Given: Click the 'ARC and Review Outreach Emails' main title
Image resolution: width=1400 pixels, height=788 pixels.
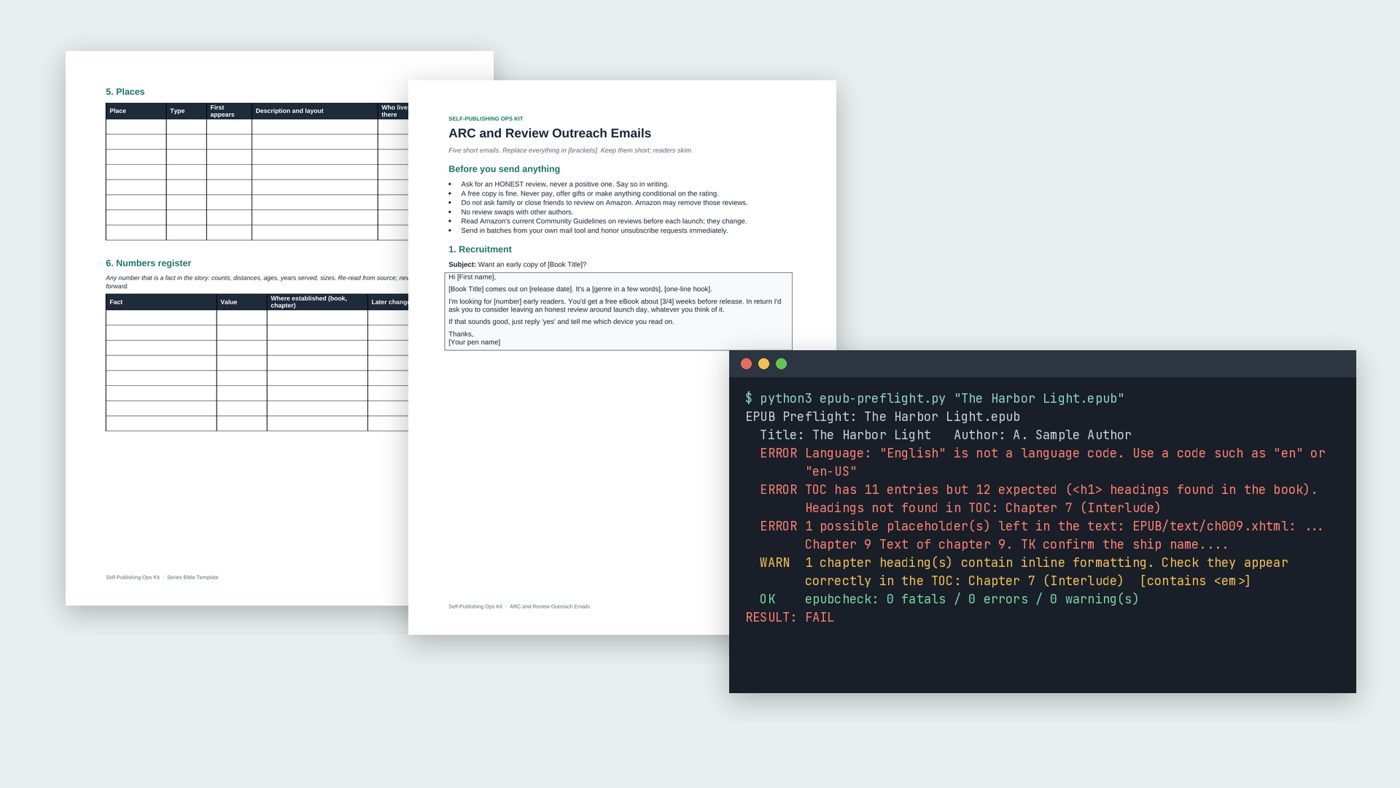Looking at the screenshot, I should (x=549, y=133).
